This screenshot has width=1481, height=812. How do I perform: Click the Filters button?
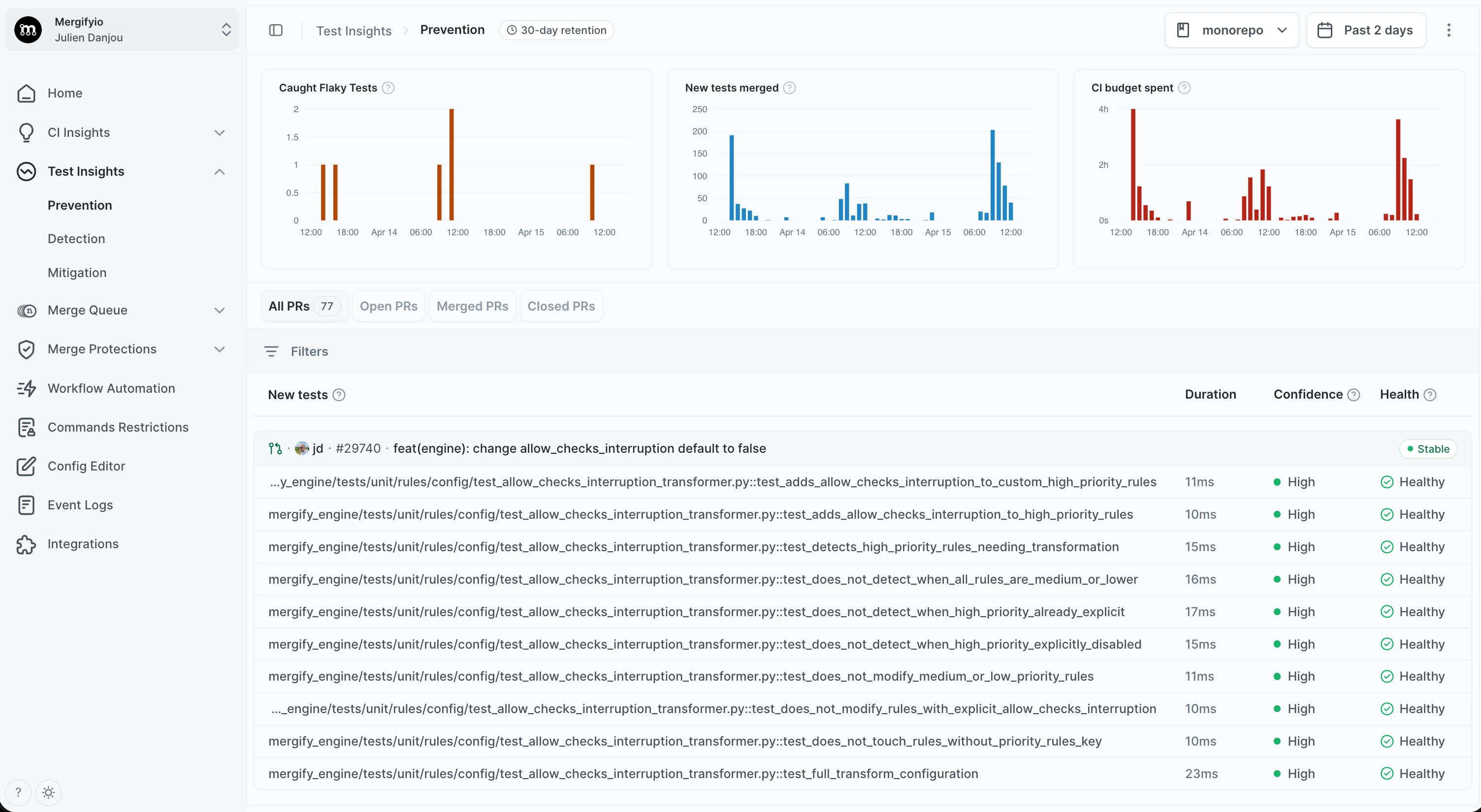[x=295, y=351]
